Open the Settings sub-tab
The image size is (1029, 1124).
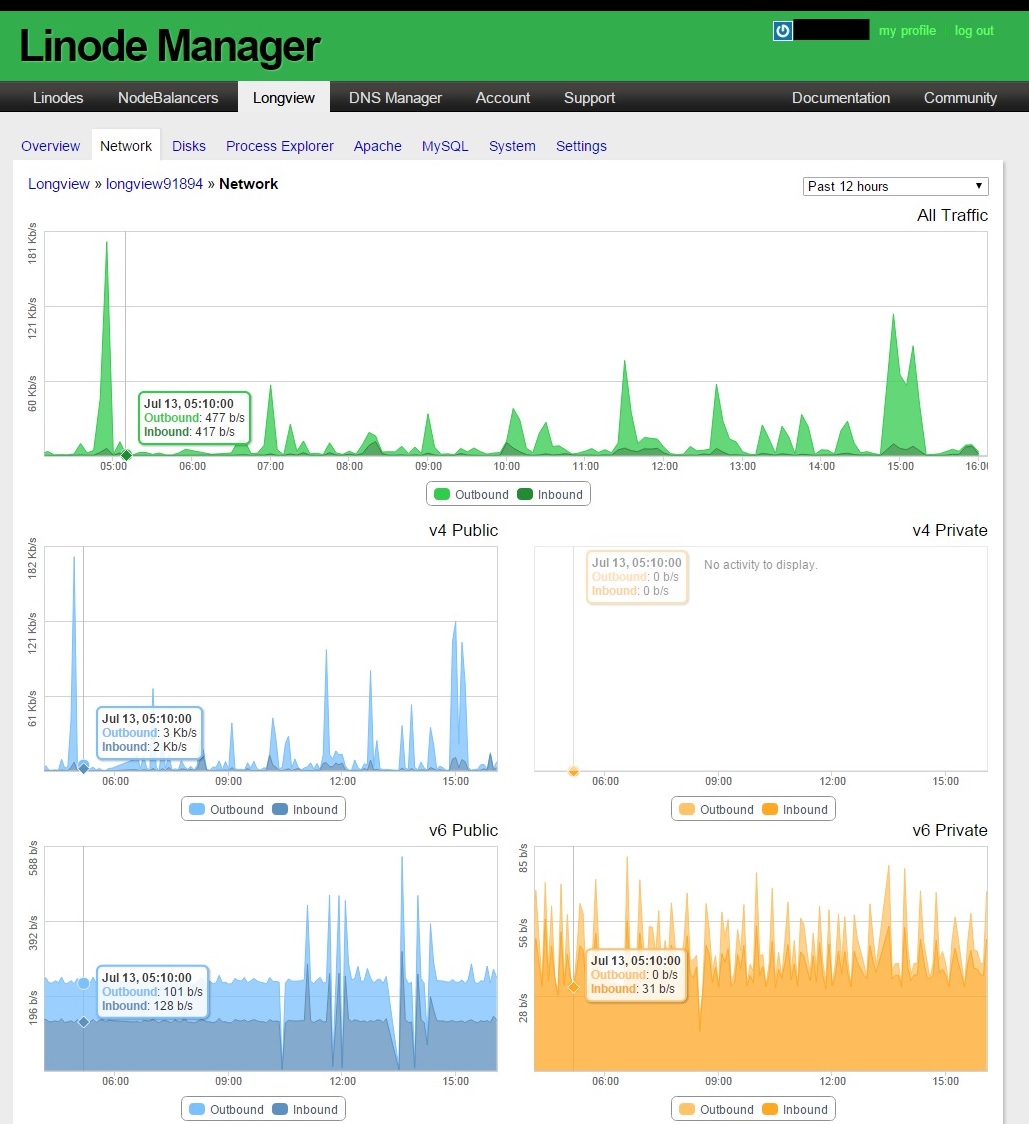(581, 146)
